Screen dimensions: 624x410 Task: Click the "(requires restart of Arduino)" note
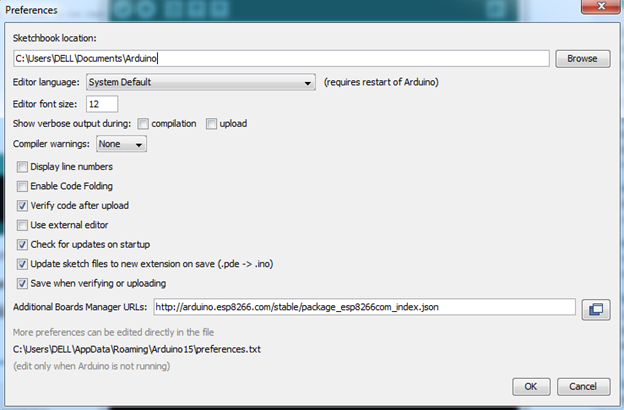381,82
